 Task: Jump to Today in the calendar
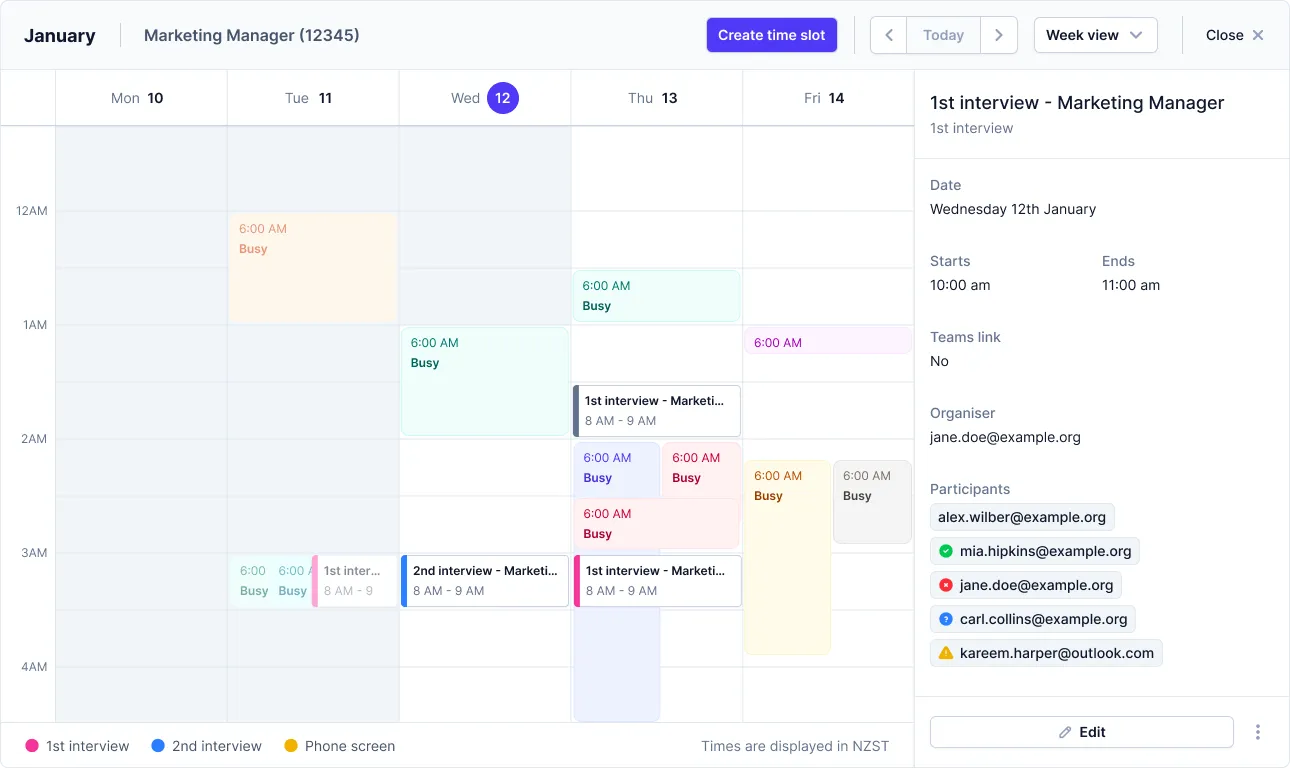943,35
